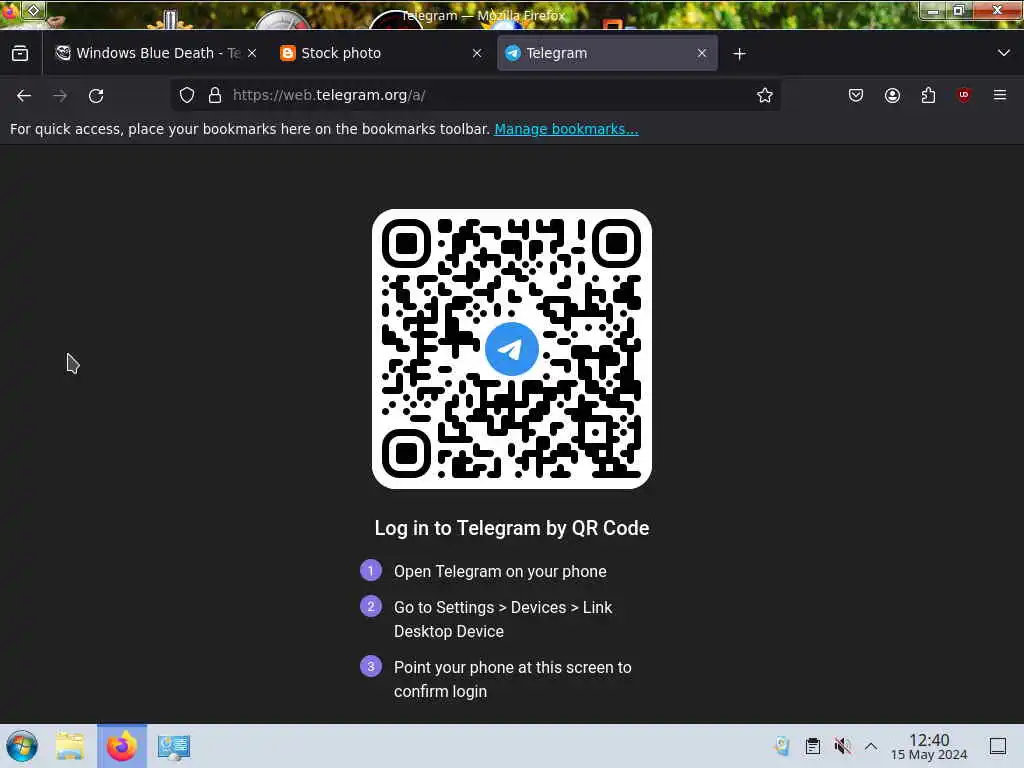
Task: Click the Telegram QR code image
Action: click(512, 349)
